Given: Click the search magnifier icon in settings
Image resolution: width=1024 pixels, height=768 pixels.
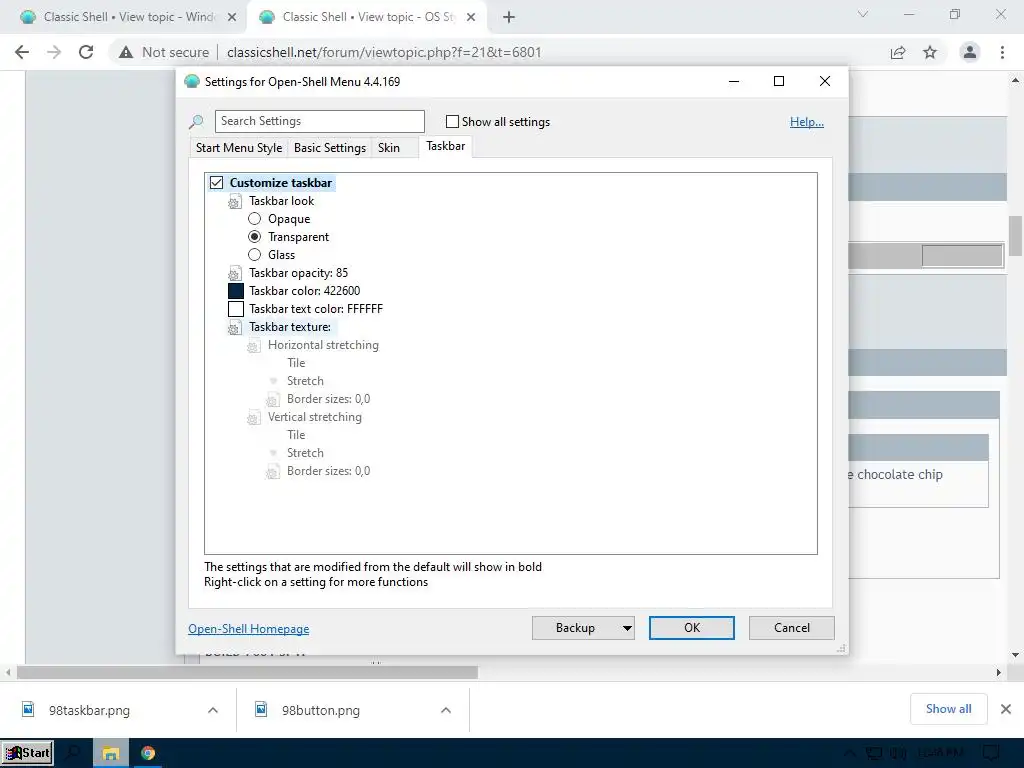Looking at the screenshot, I should 197,122.
